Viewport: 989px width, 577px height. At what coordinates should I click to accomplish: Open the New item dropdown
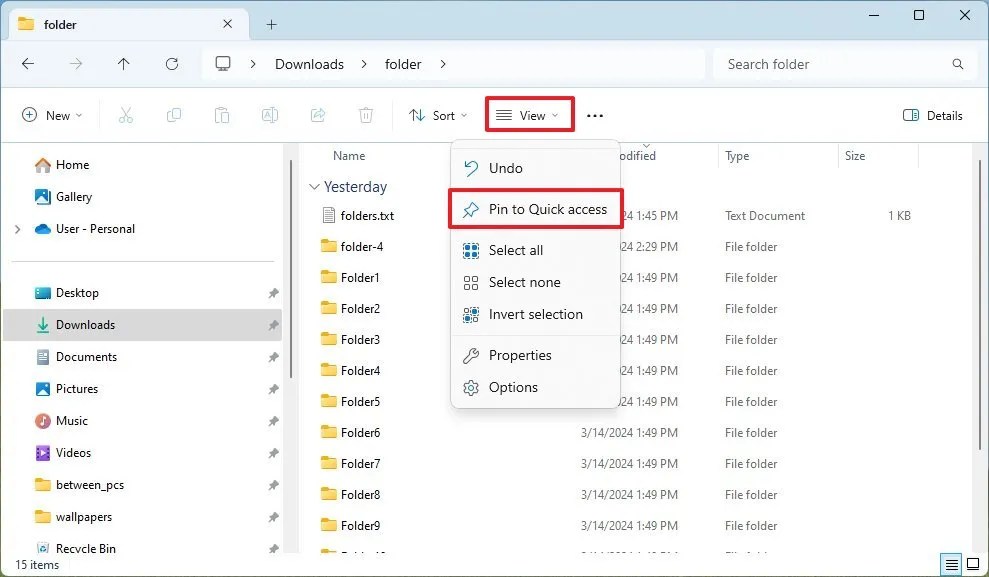[x=52, y=115]
